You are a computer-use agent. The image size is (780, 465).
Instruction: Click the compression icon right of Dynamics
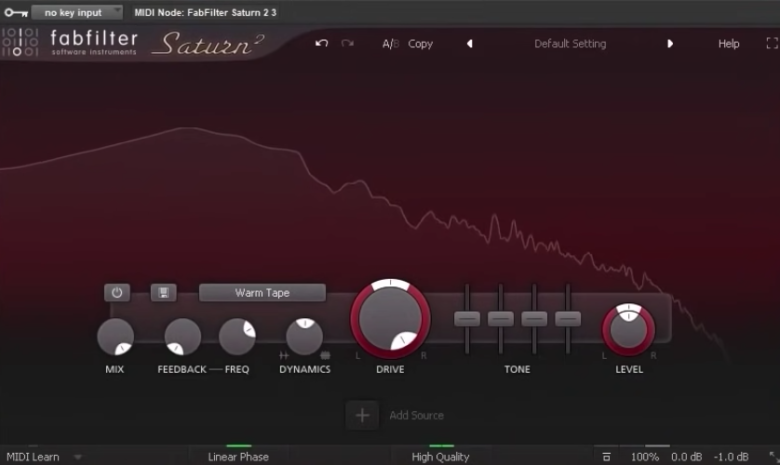(325, 355)
